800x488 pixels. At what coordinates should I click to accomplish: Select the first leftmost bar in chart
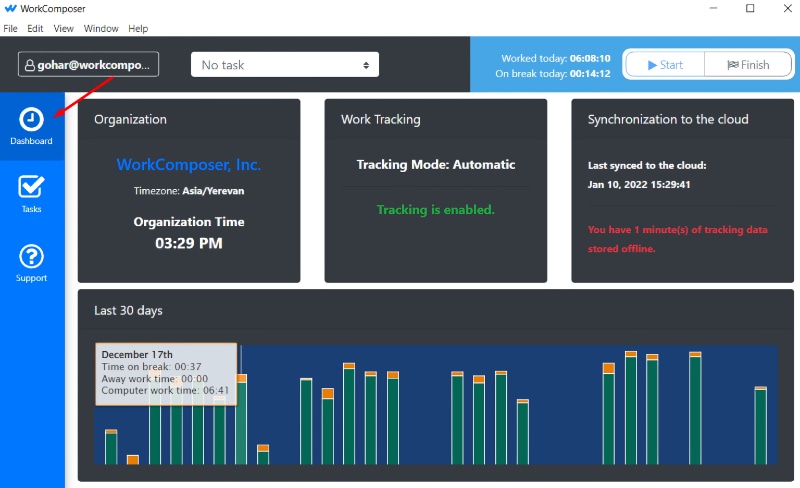(x=111, y=447)
